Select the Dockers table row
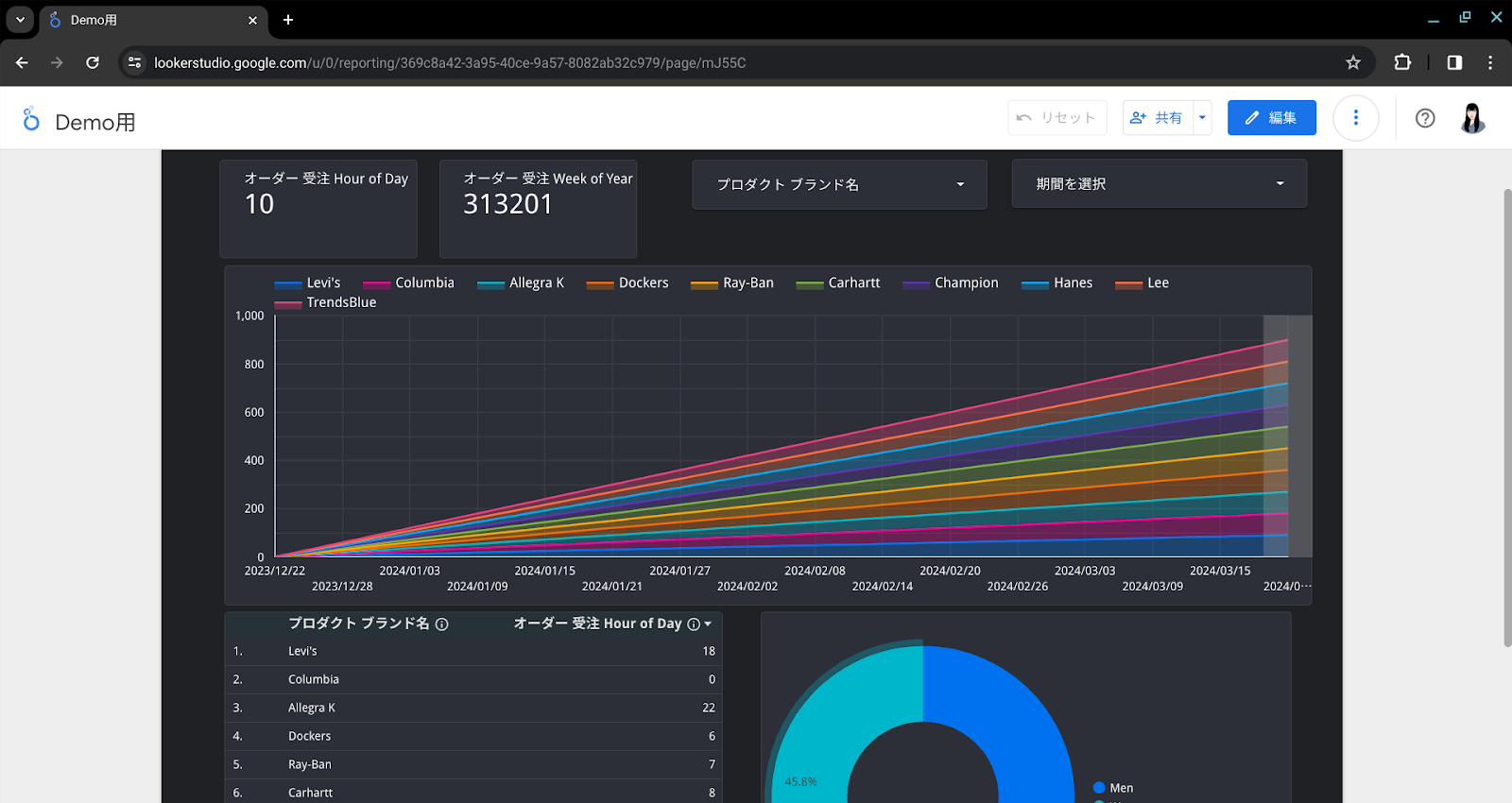1512x803 pixels. click(472, 736)
